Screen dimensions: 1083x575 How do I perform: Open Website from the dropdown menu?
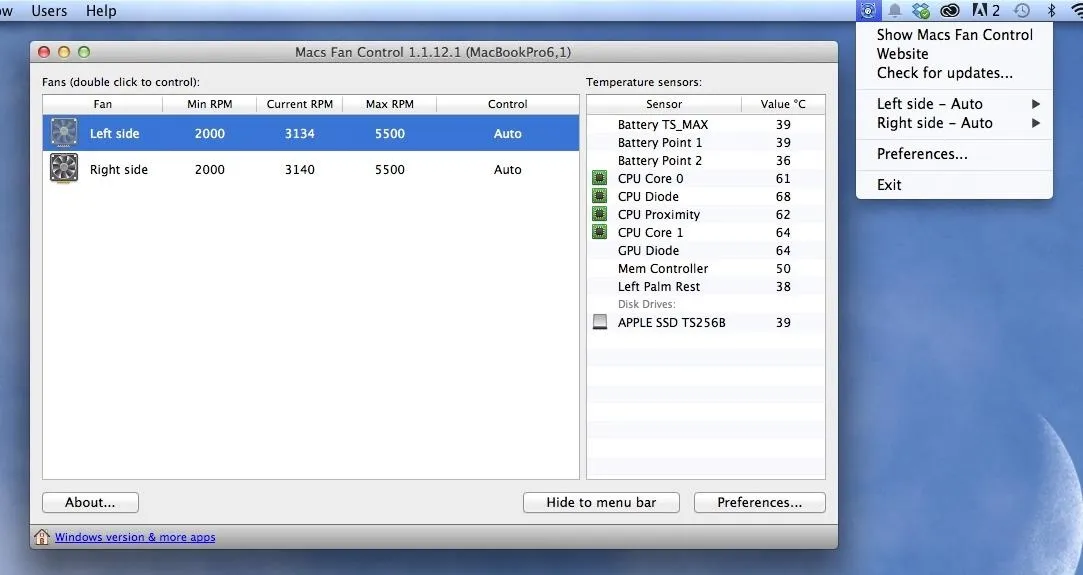(902, 54)
